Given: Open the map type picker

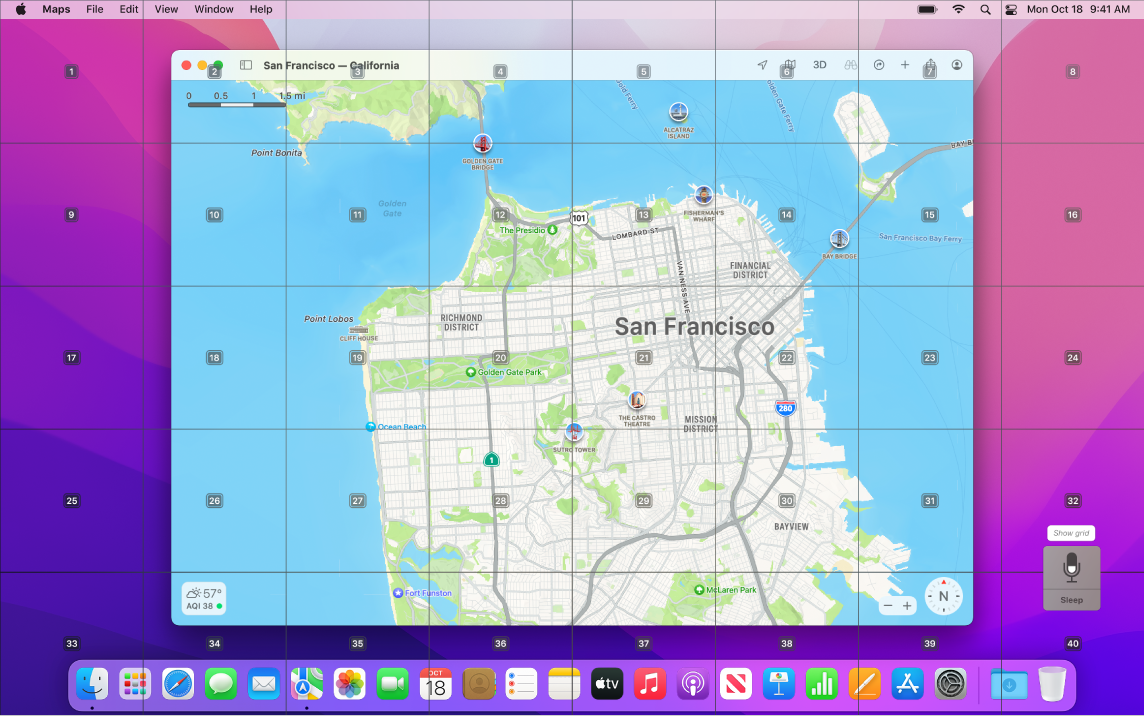Looking at the screenshot, I should 789,64.
